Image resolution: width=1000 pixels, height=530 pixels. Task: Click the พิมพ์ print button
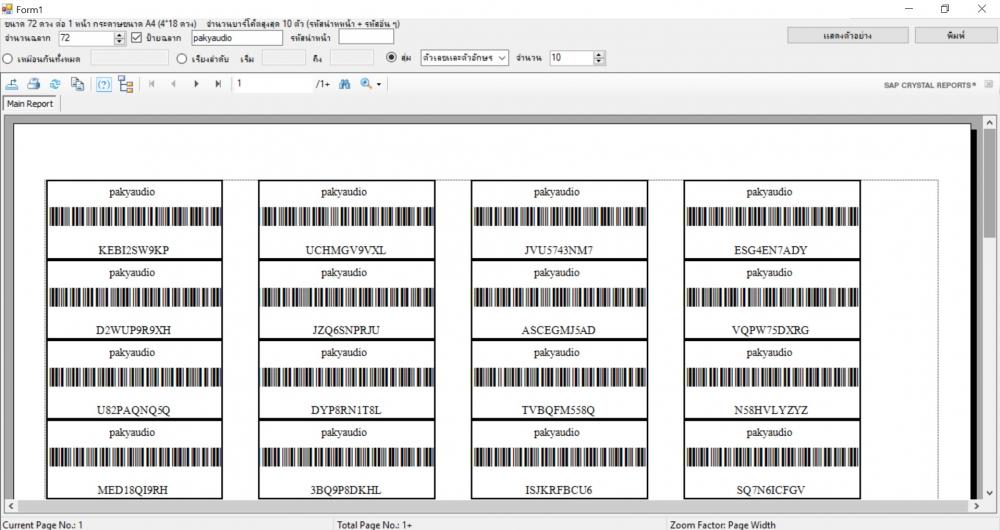click(955, 36)
